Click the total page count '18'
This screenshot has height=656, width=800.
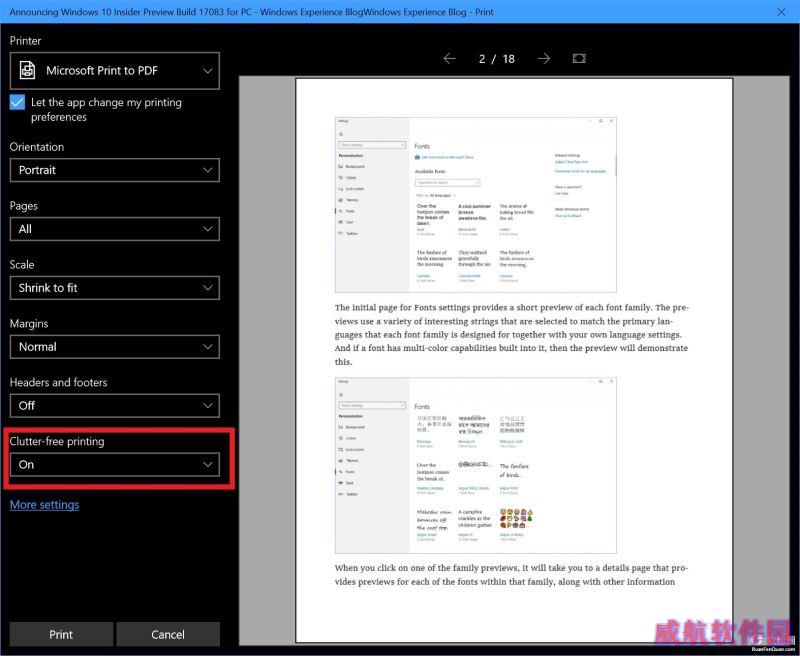tap(509, 59)
